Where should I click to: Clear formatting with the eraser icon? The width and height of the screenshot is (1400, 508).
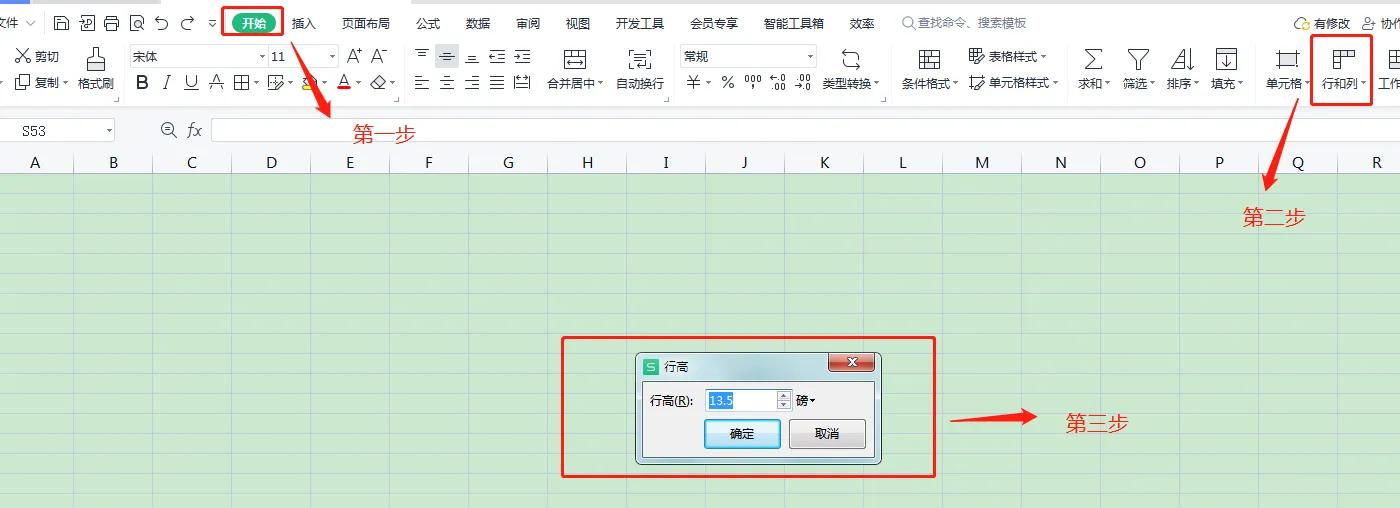378,83
